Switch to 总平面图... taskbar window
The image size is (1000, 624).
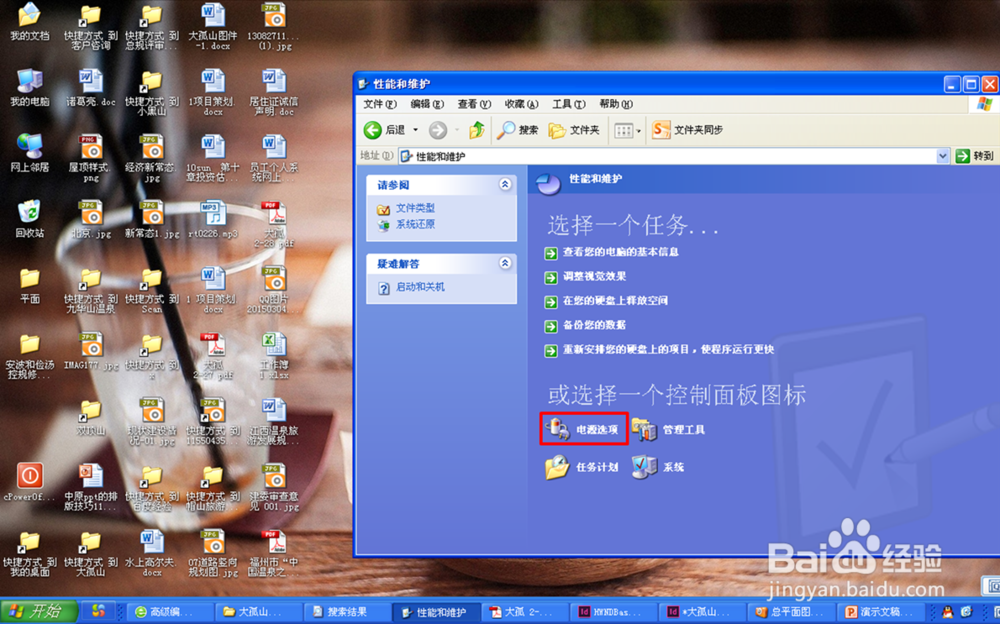click(791, 612)
